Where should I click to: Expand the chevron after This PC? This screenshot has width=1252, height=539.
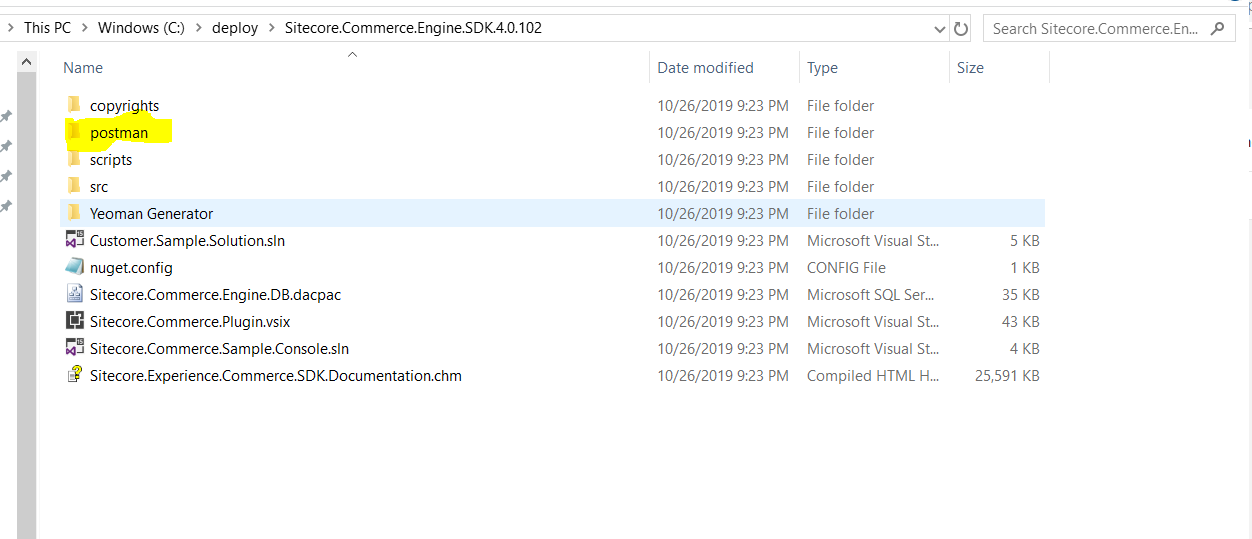pos(84,28)
